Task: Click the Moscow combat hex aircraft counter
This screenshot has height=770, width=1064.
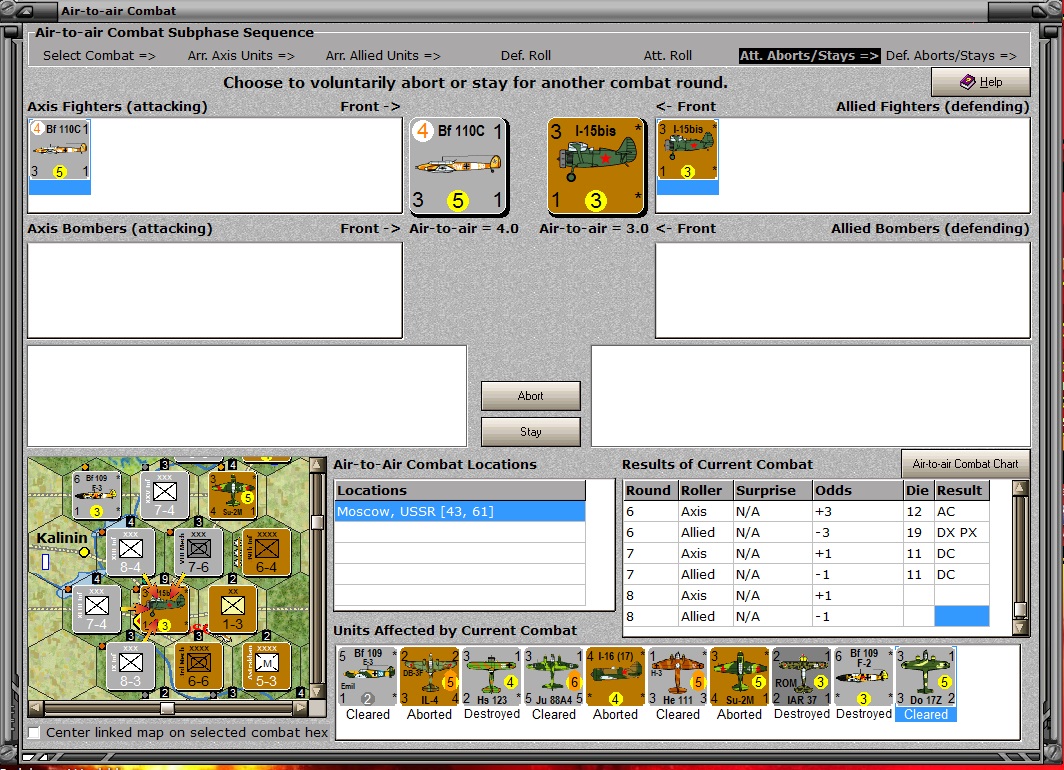Action: 164,609
